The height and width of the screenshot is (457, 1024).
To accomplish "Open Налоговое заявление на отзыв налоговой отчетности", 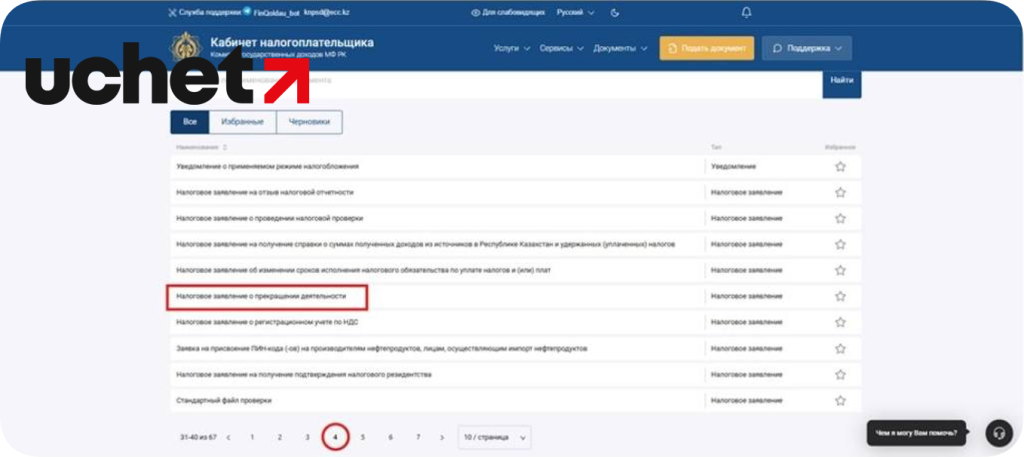I will 265,193.
